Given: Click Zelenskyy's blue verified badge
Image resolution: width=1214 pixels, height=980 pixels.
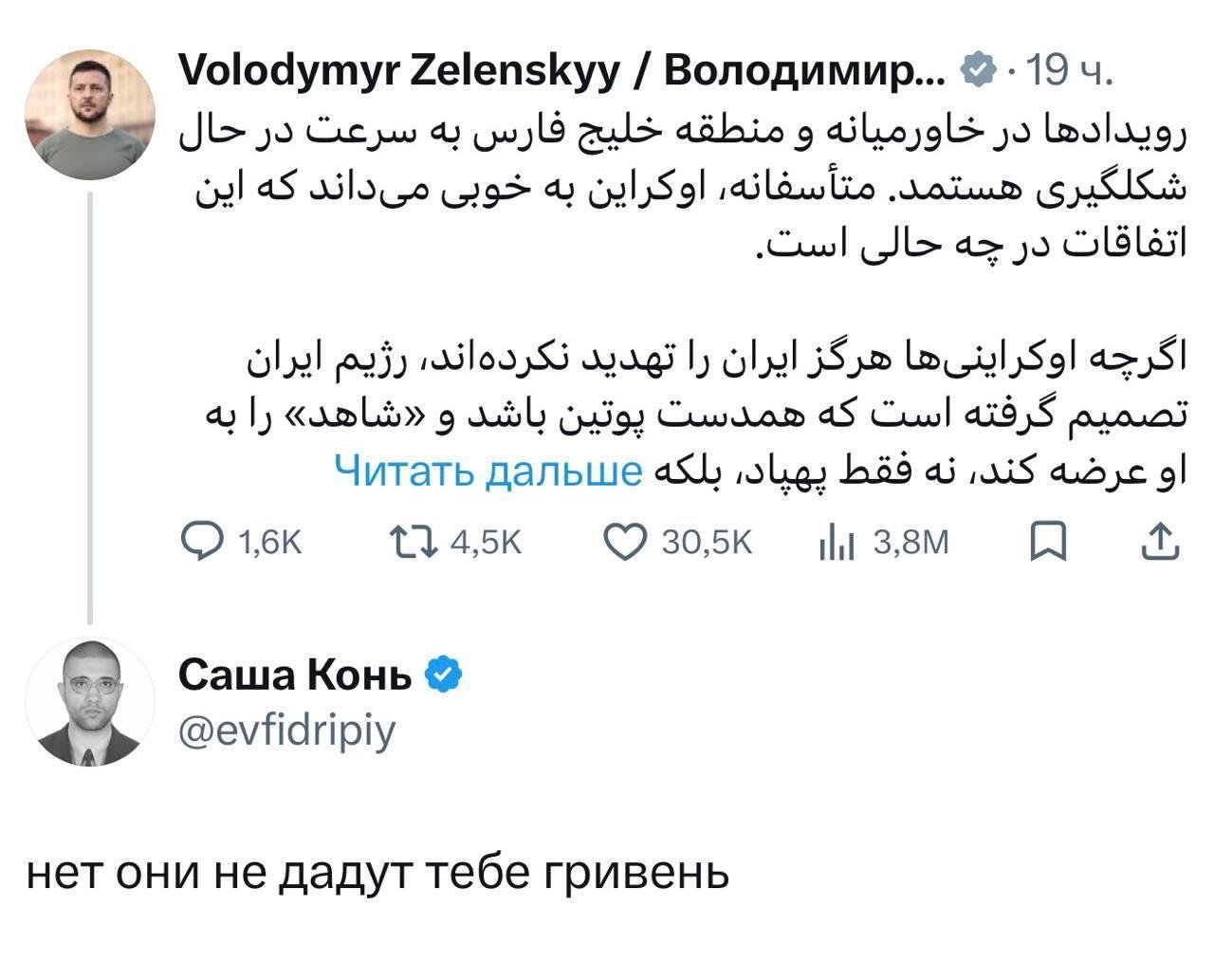Looking at the screenshot, I should pos(979,69).
